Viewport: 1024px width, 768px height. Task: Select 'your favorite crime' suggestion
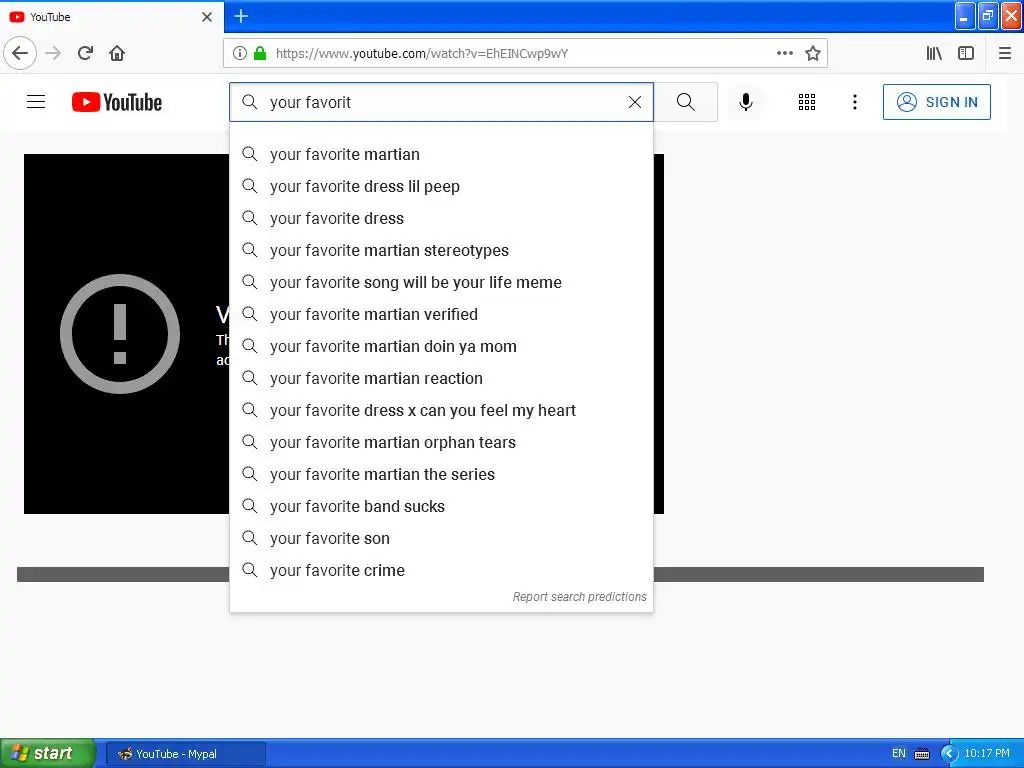441,570
